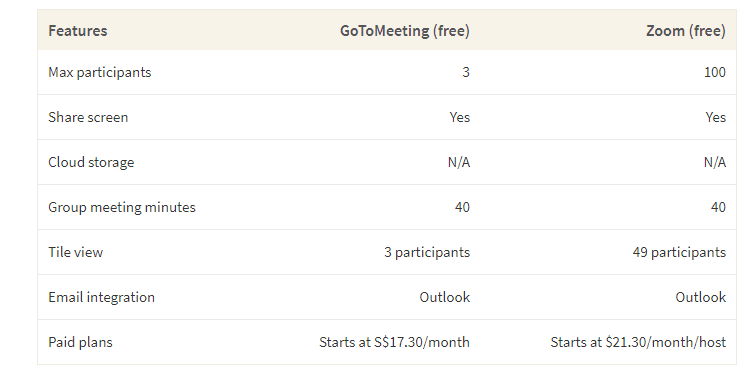This screenshot has height=377, width=752.
Task: Click the Features column header
Action: (78, 31)
